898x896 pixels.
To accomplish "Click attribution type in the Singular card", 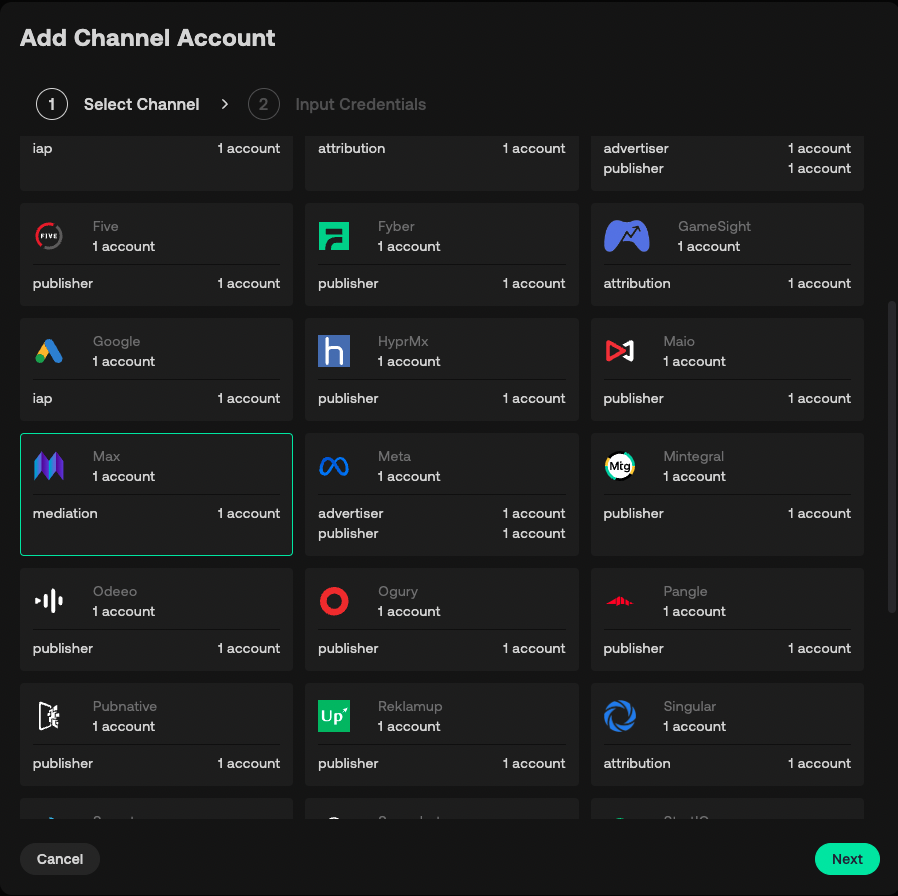I will pos(637,763).
